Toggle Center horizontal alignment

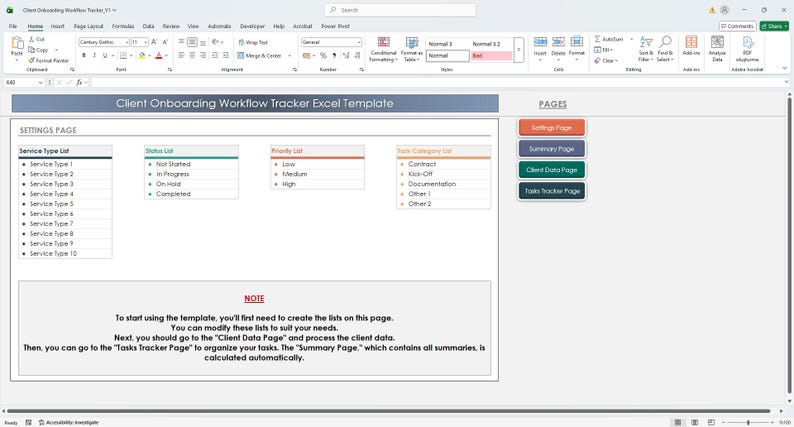[x=192, y=56]
